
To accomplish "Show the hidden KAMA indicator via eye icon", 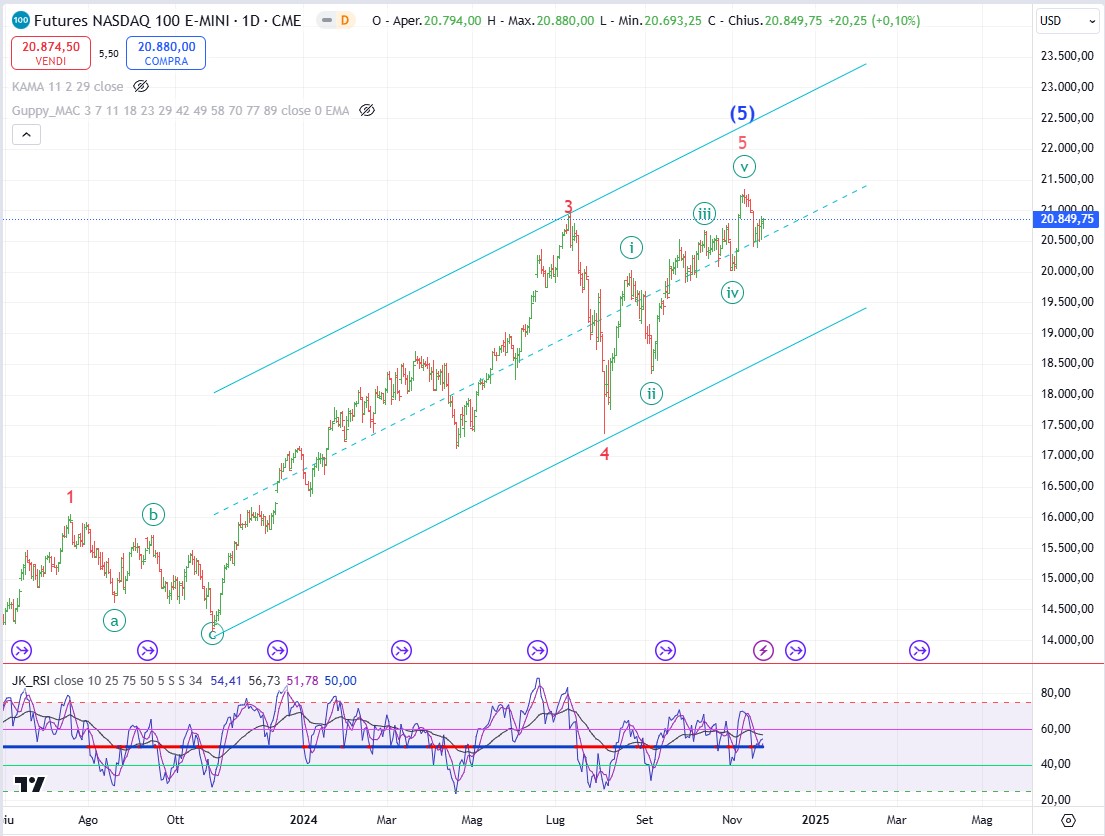I will [x=141, y=87].
